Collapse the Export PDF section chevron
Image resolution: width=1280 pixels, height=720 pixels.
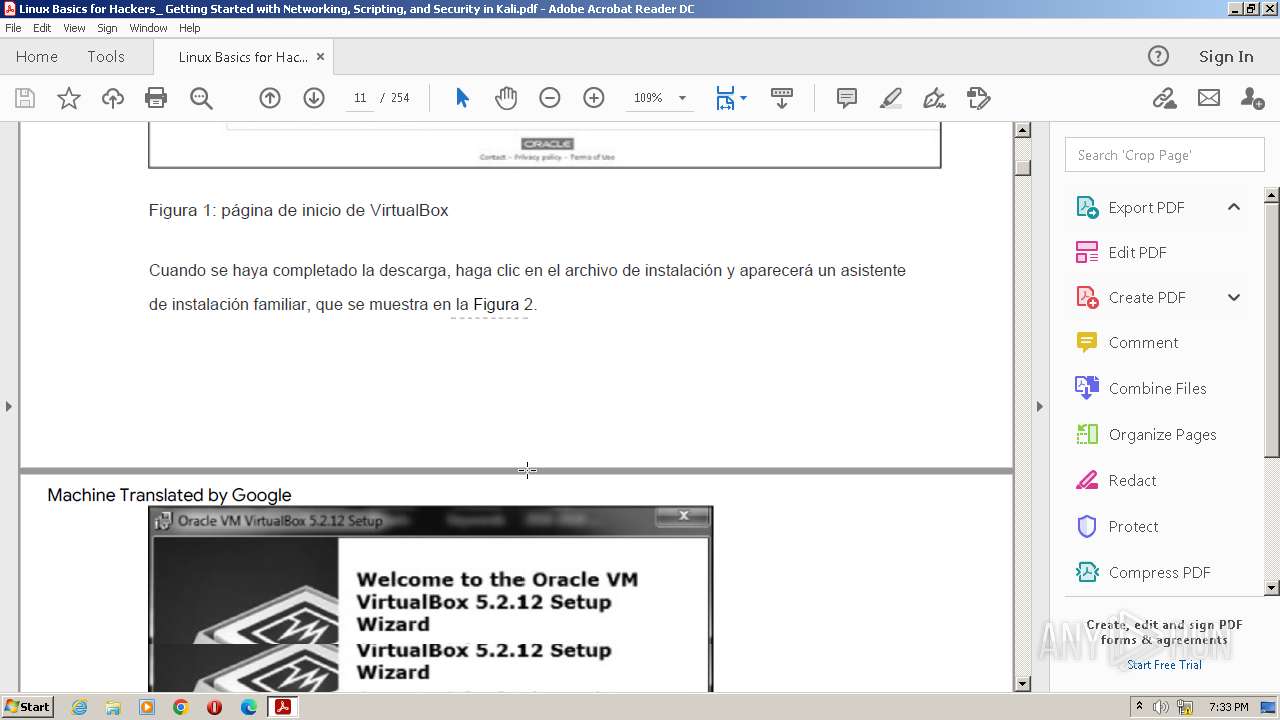[x=1233, y=207]
